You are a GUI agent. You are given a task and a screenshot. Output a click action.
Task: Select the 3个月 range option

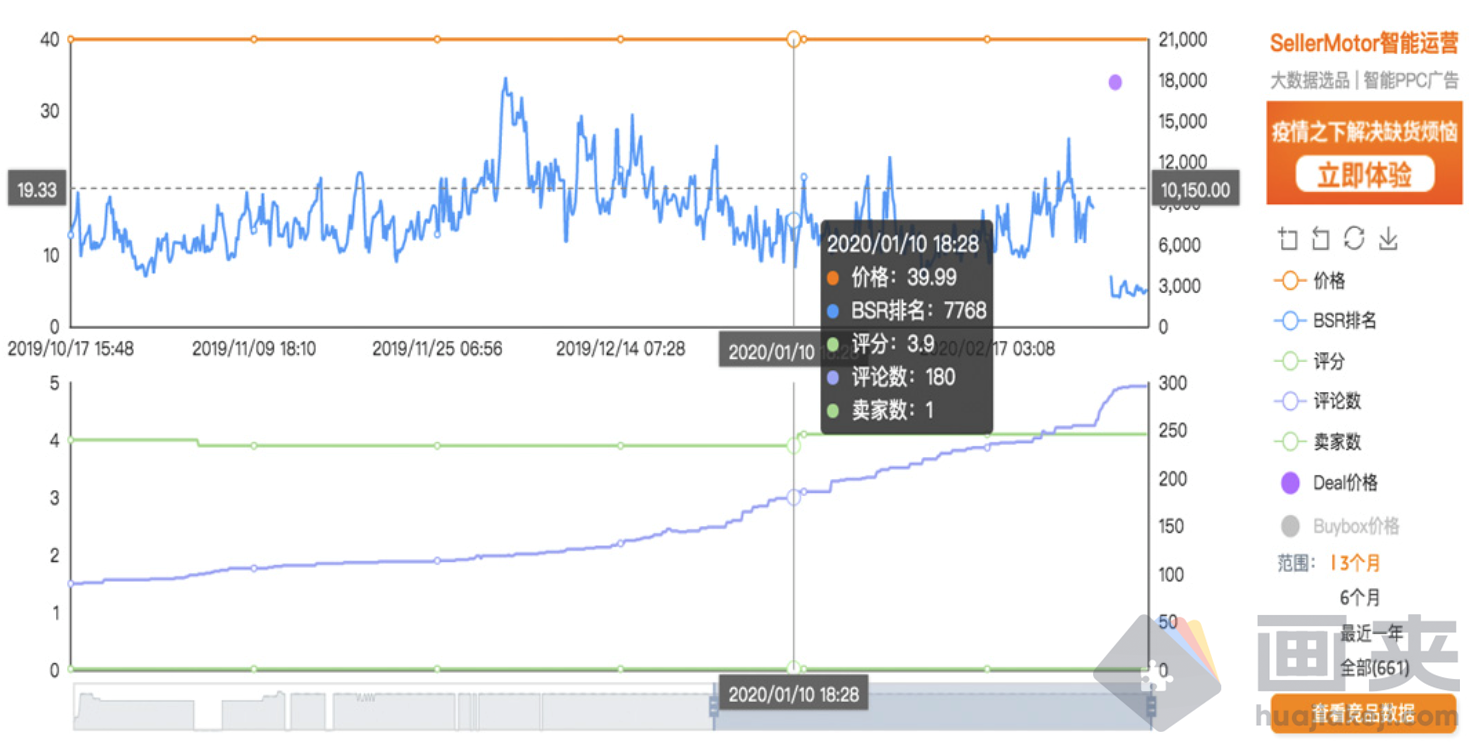click(x=1359, y=563)
